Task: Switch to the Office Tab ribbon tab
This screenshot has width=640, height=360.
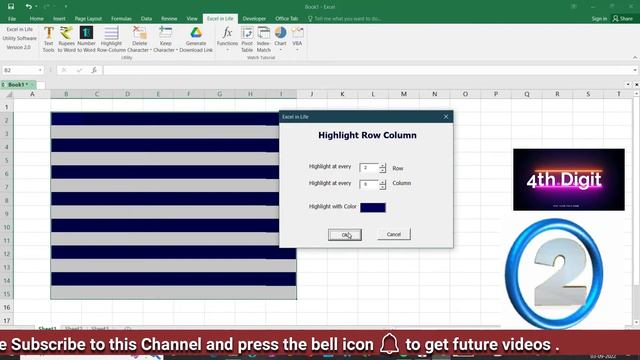Action: point(287,19)
